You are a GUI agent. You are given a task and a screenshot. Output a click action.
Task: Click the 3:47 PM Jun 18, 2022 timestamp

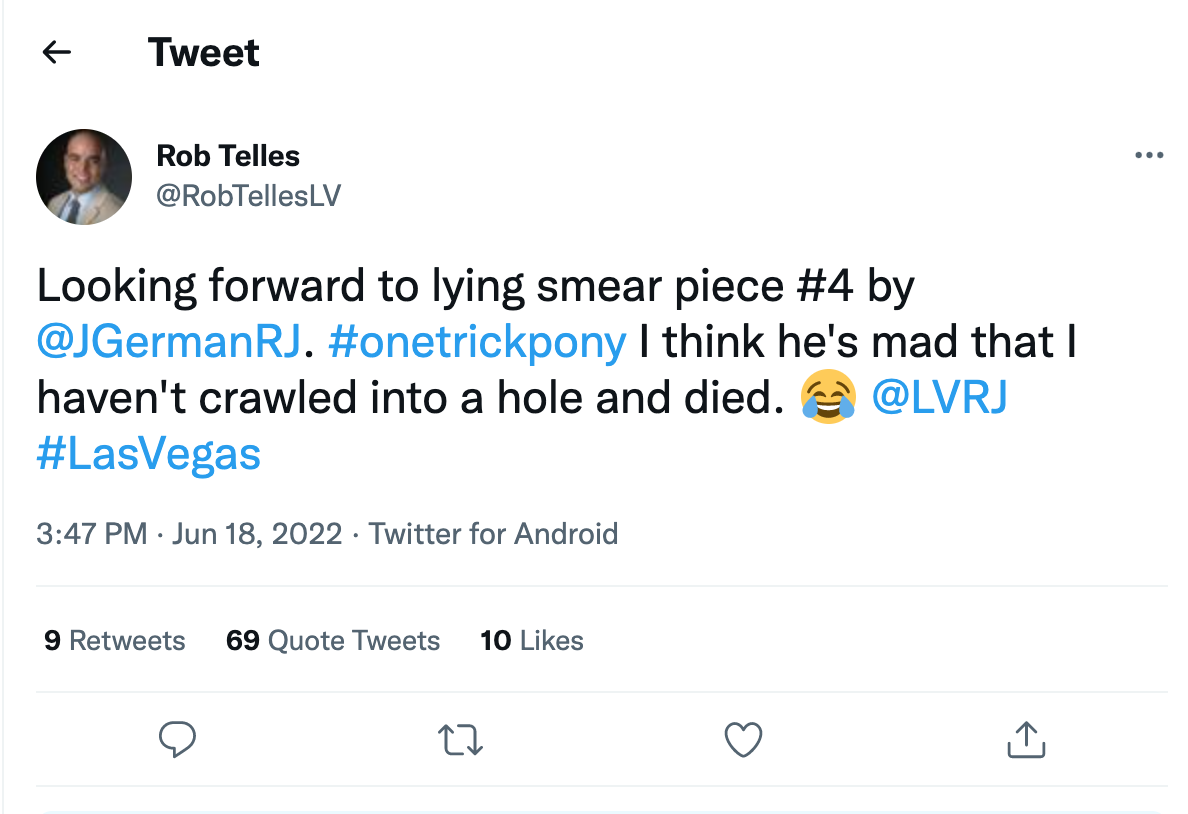(x=189, y=533)
